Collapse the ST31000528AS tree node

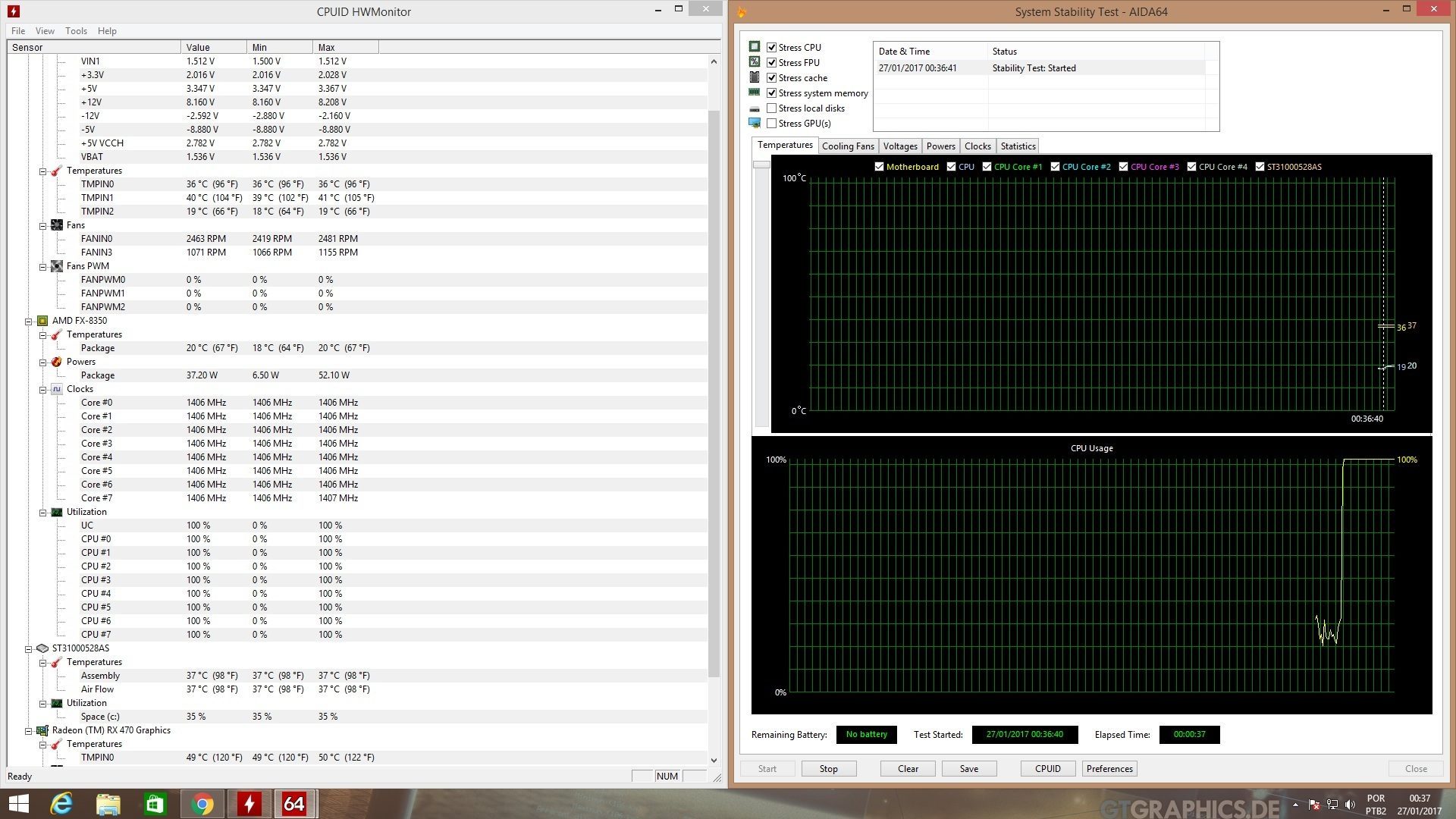pyautogui.click(x=29, y=649)
